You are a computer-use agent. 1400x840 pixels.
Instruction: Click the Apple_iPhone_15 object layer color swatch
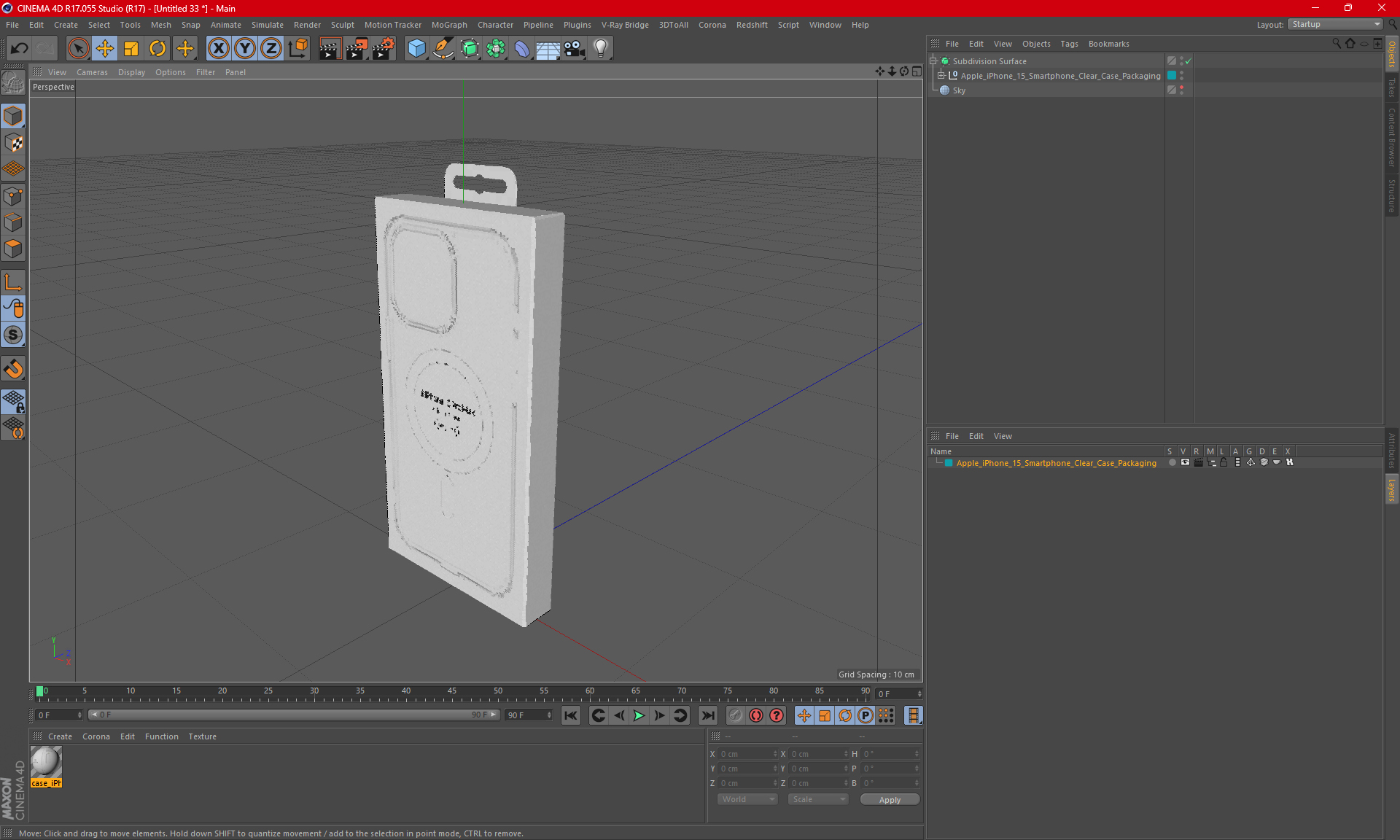[1172, 76]
